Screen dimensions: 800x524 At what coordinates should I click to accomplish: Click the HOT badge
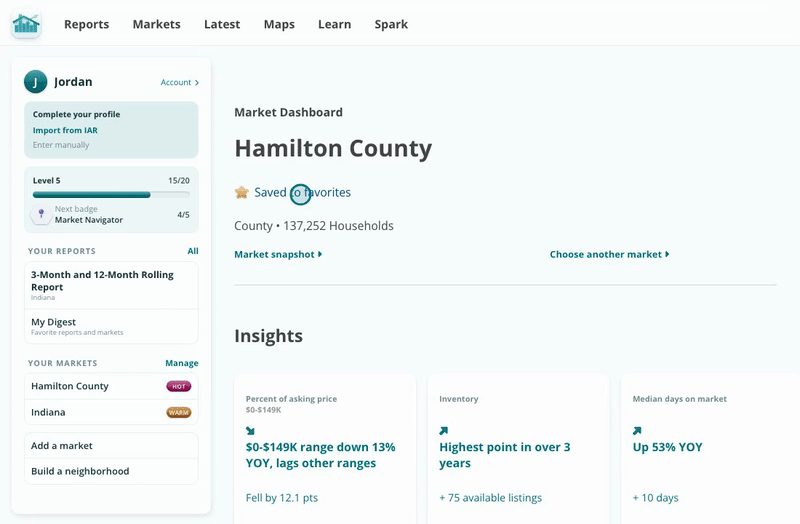(x=179, y=386)
